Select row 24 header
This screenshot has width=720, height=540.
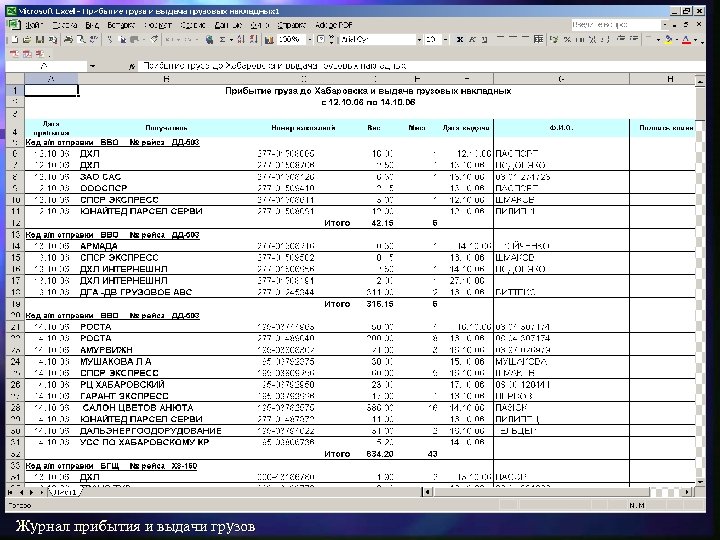(15, 361)
